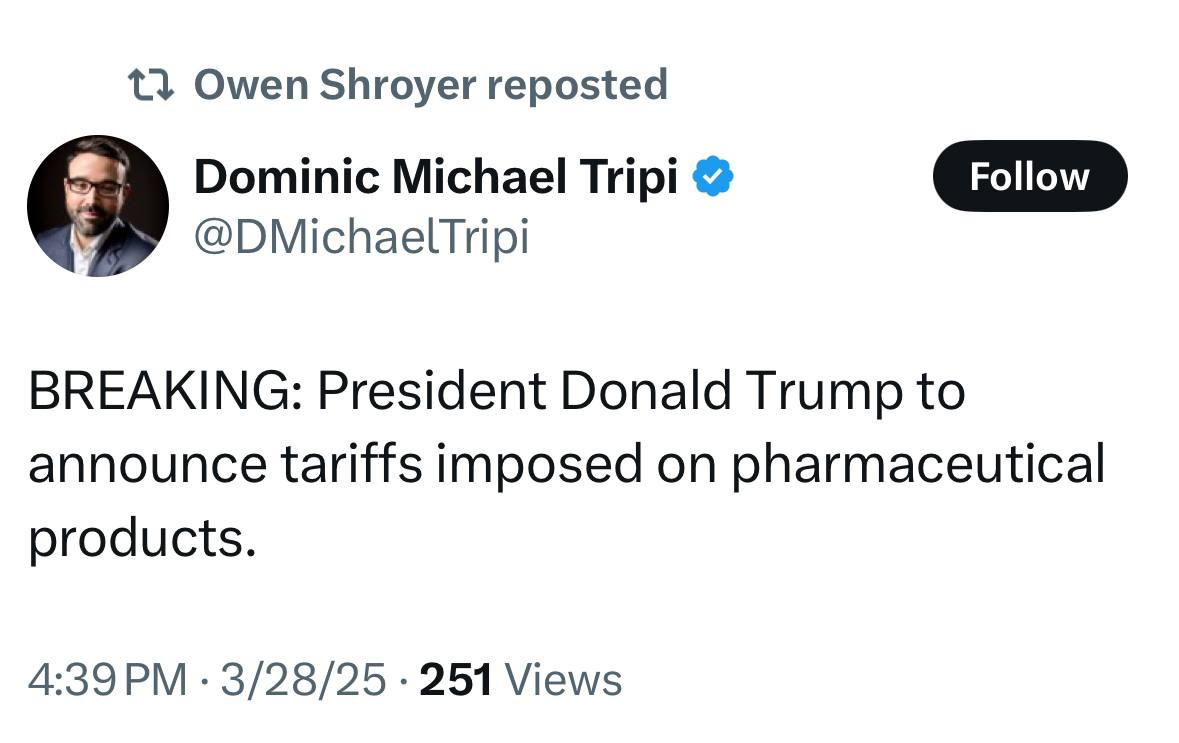The height and width of the screenshot is (743, 1179).
Task: Open Dominic Michael Tripi's profile picture
Action: [x=98, y=206]
